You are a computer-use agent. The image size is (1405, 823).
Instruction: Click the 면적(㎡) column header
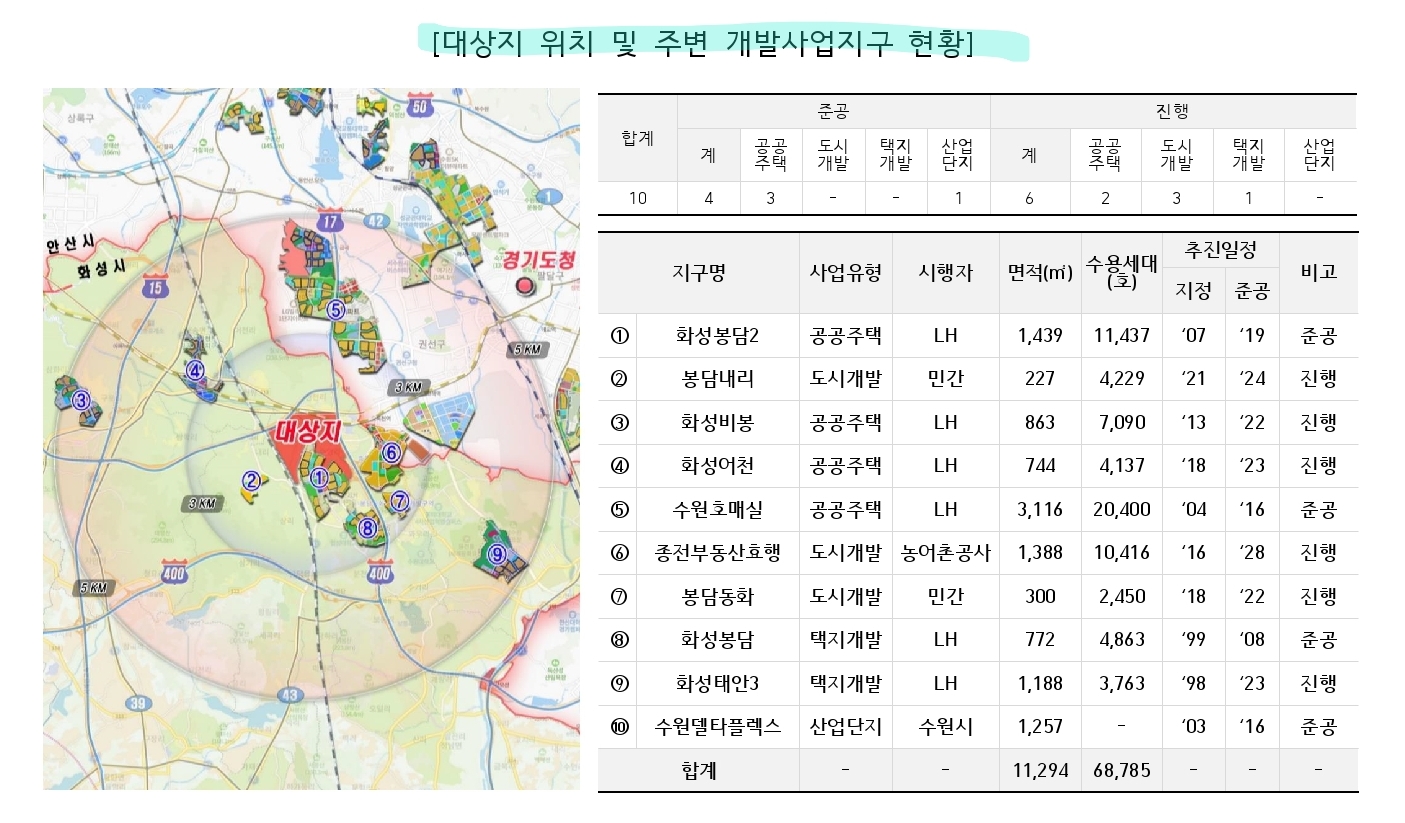pos(1040,272)
